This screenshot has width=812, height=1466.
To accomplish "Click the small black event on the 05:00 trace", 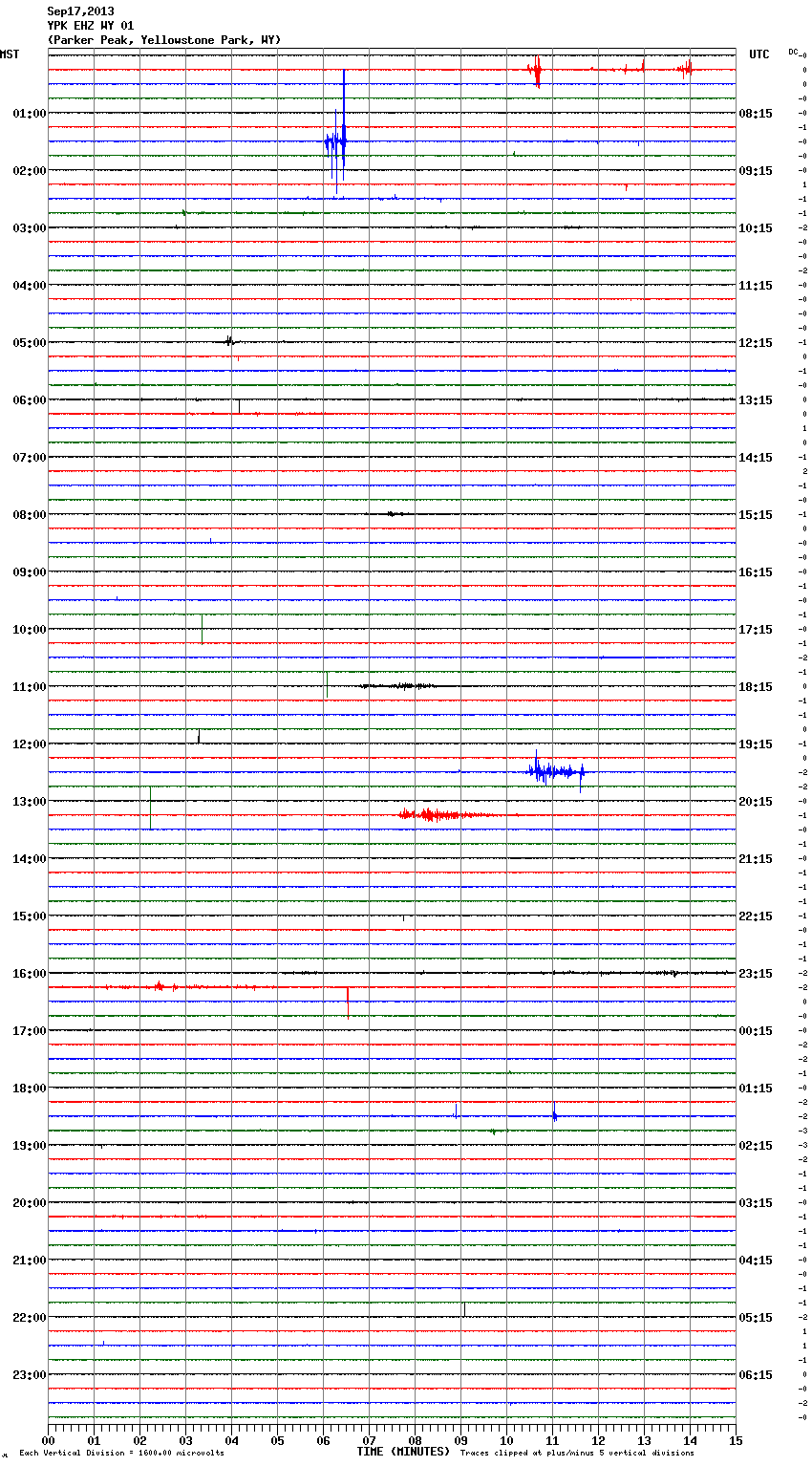I will (229, 341).
